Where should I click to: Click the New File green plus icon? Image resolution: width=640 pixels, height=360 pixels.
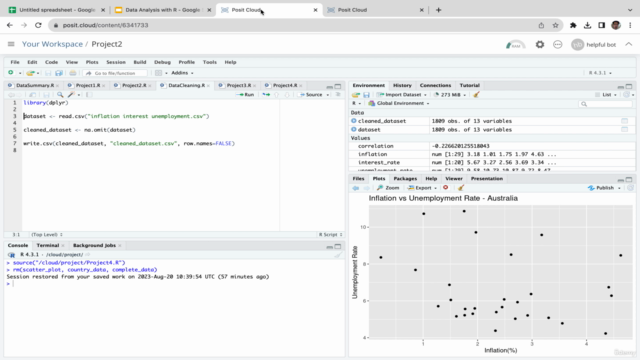11,73
